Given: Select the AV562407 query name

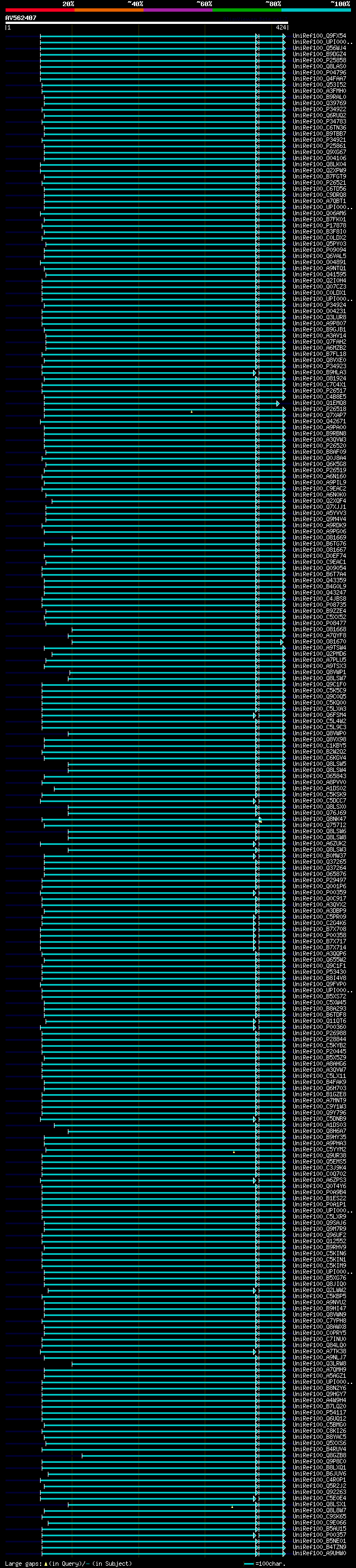Looking at the screenshot, I should [x=21, y=18].
